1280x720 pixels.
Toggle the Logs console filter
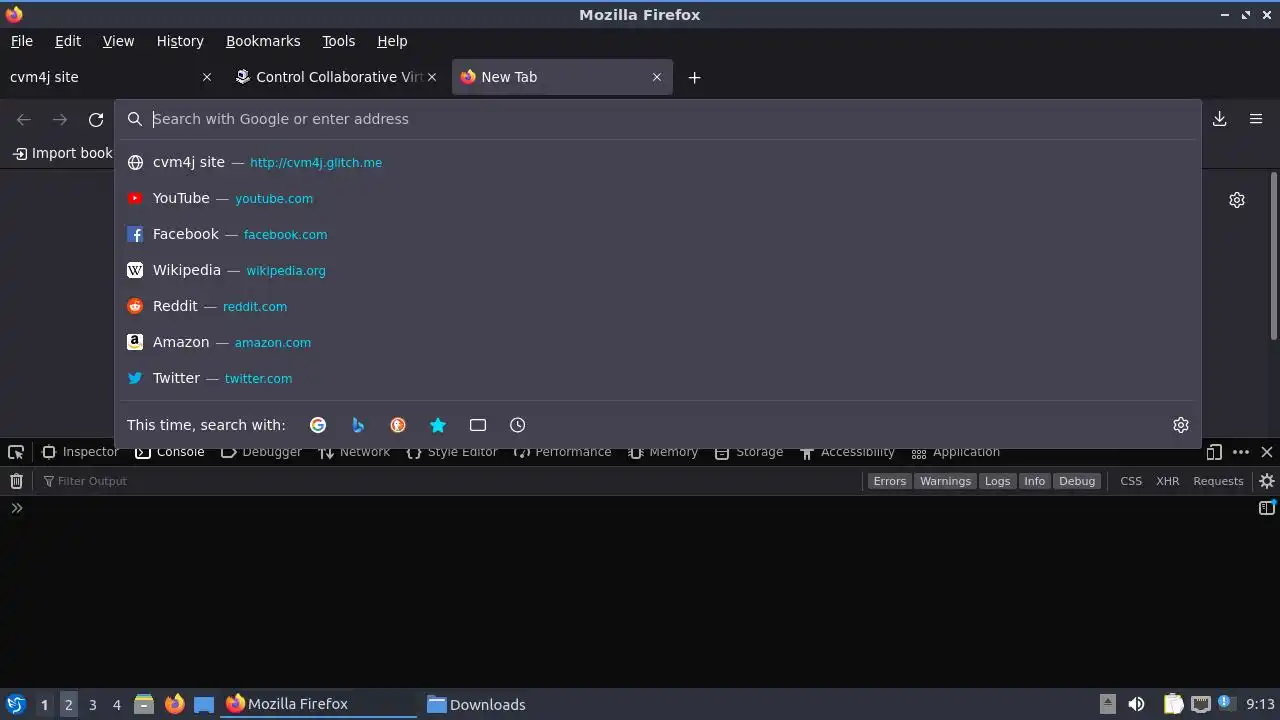(997, 481)
